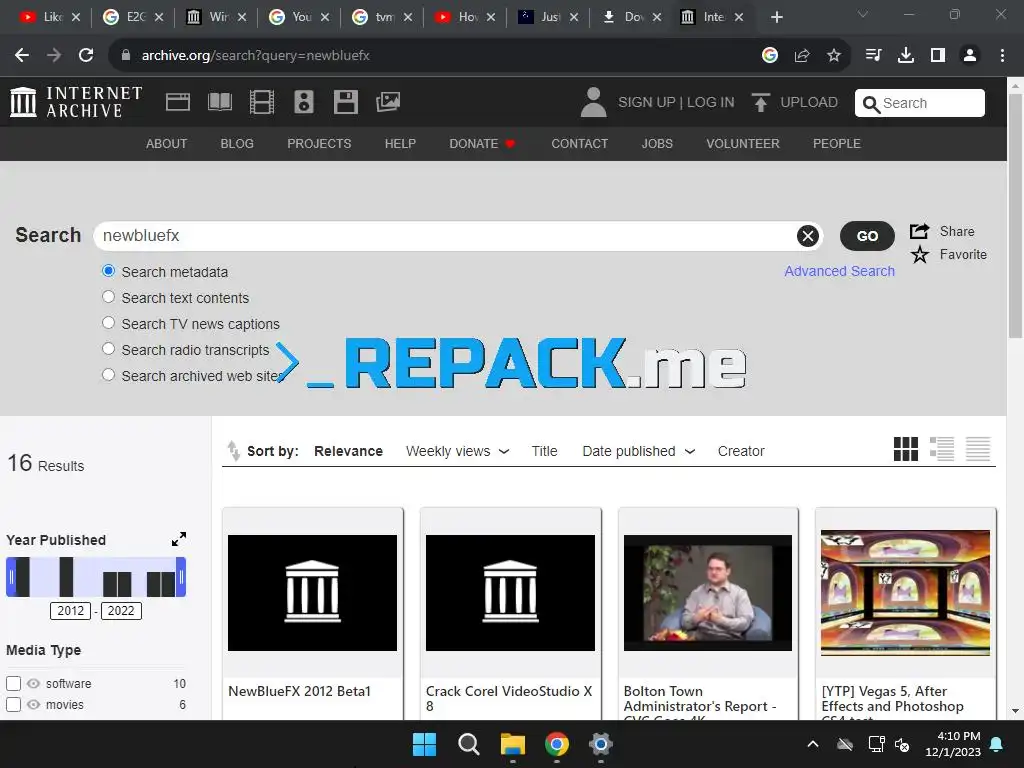Click the GO search button
Screen dimensions: 1024x768
pos(867,236)
